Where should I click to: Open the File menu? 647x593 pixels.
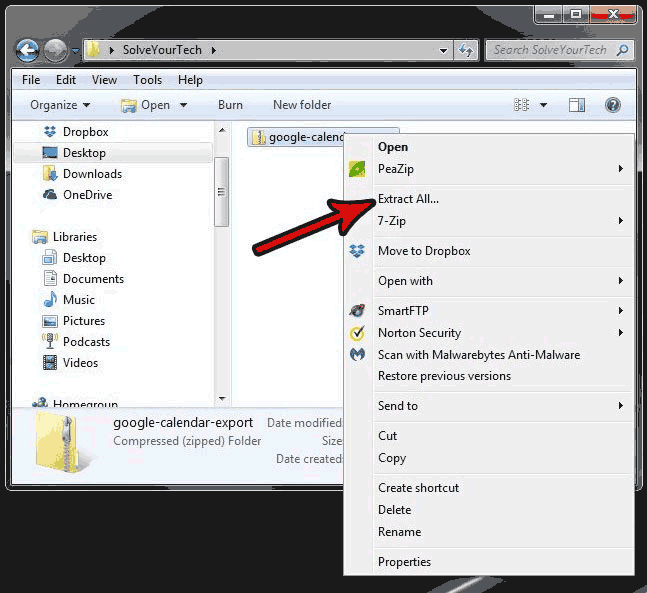coord(31,80)
